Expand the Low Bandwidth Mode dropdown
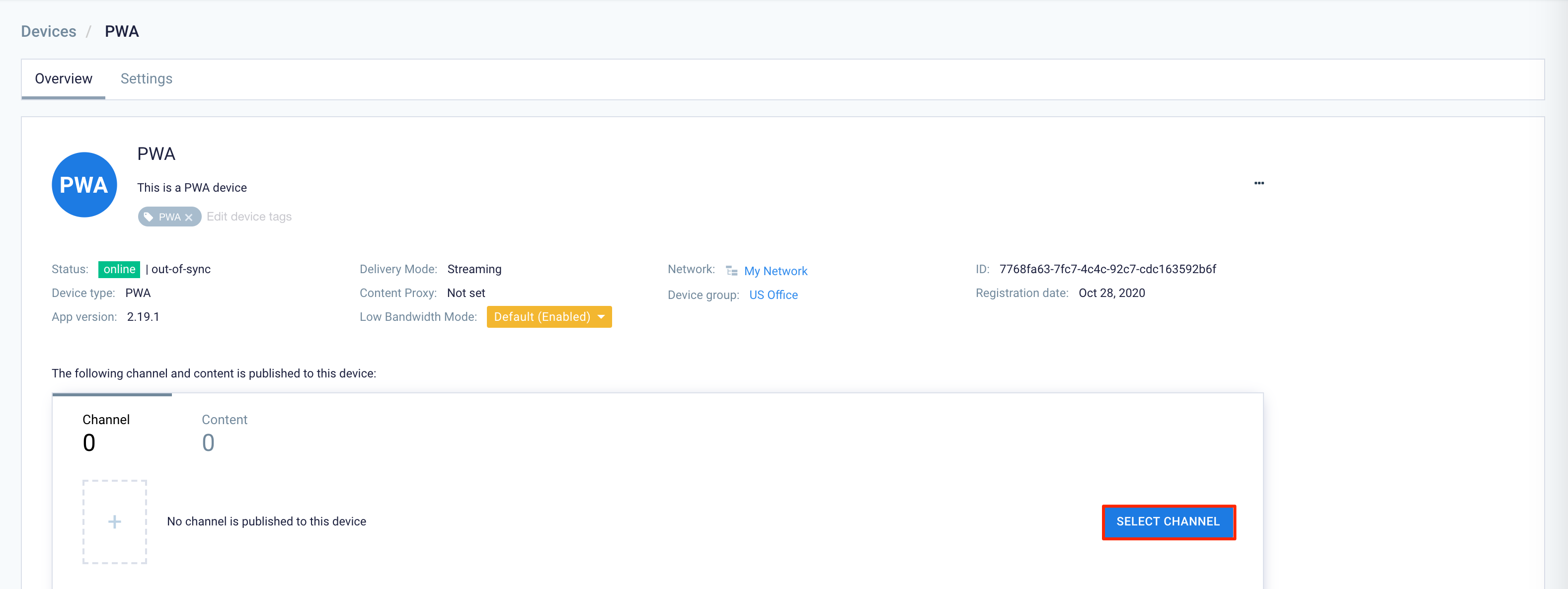 click(x=549, y=316)
